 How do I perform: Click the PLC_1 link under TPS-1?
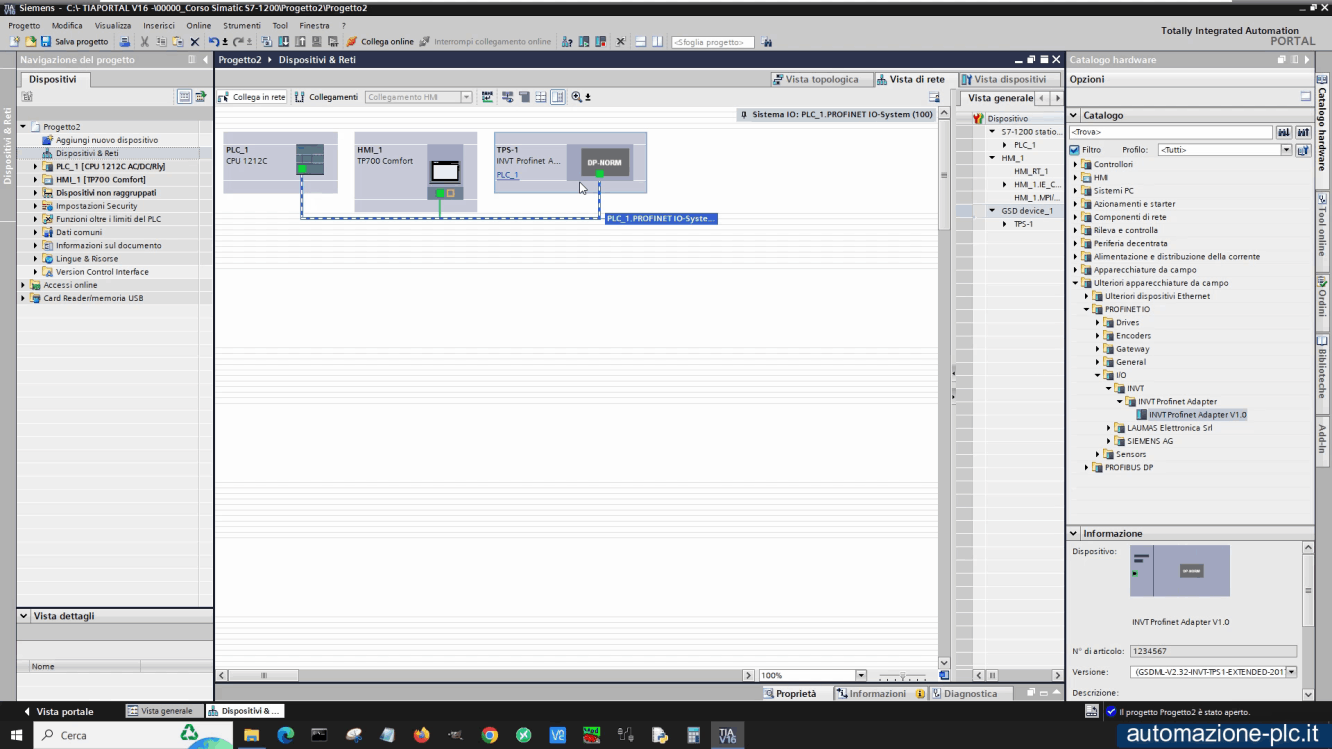click(x=507, y=175)
